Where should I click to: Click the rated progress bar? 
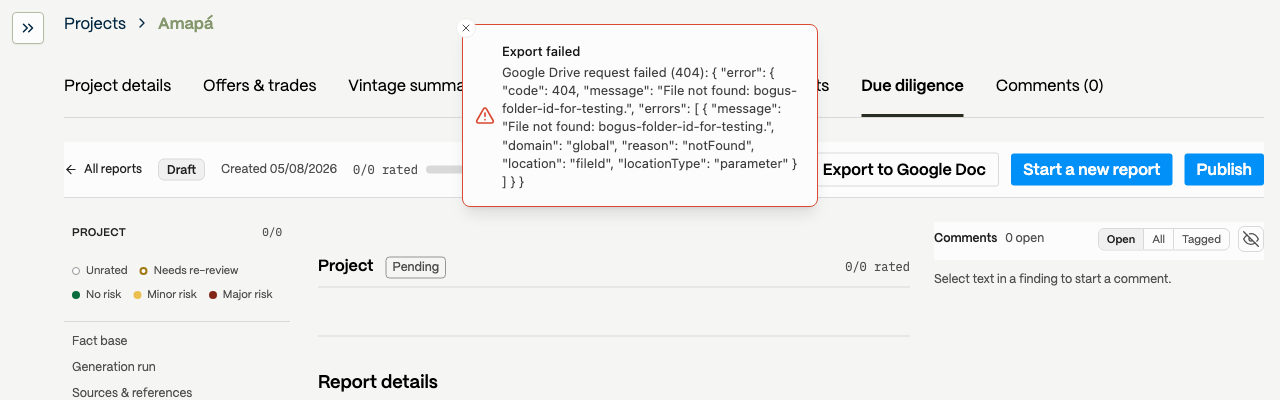click(x=444, y=169)
